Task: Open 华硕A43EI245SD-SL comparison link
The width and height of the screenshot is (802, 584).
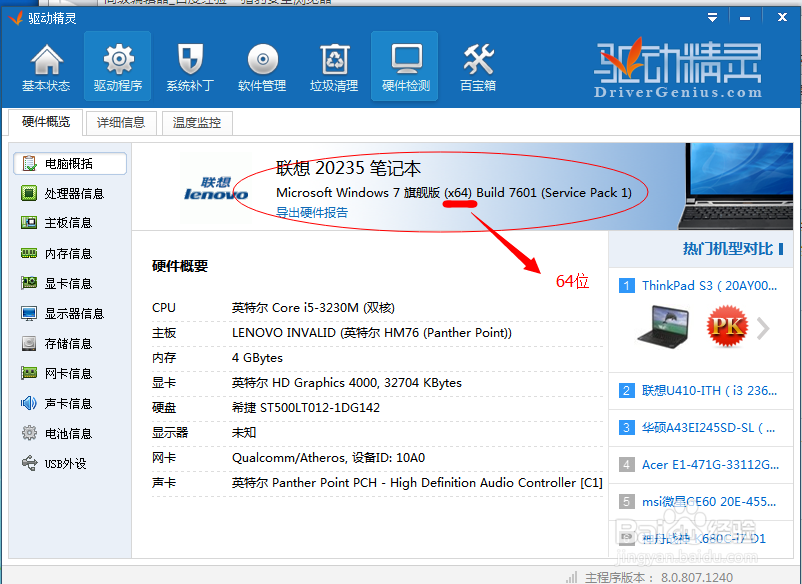Action: [708, 428]
